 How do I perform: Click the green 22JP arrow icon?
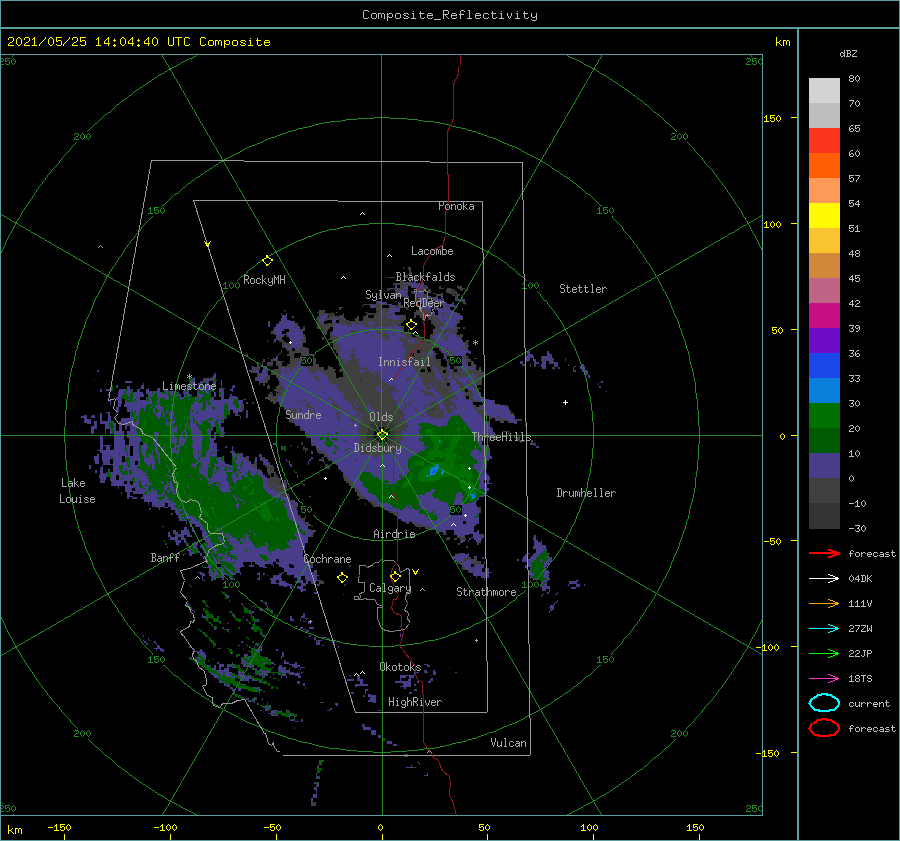click(x=824, y=653)
